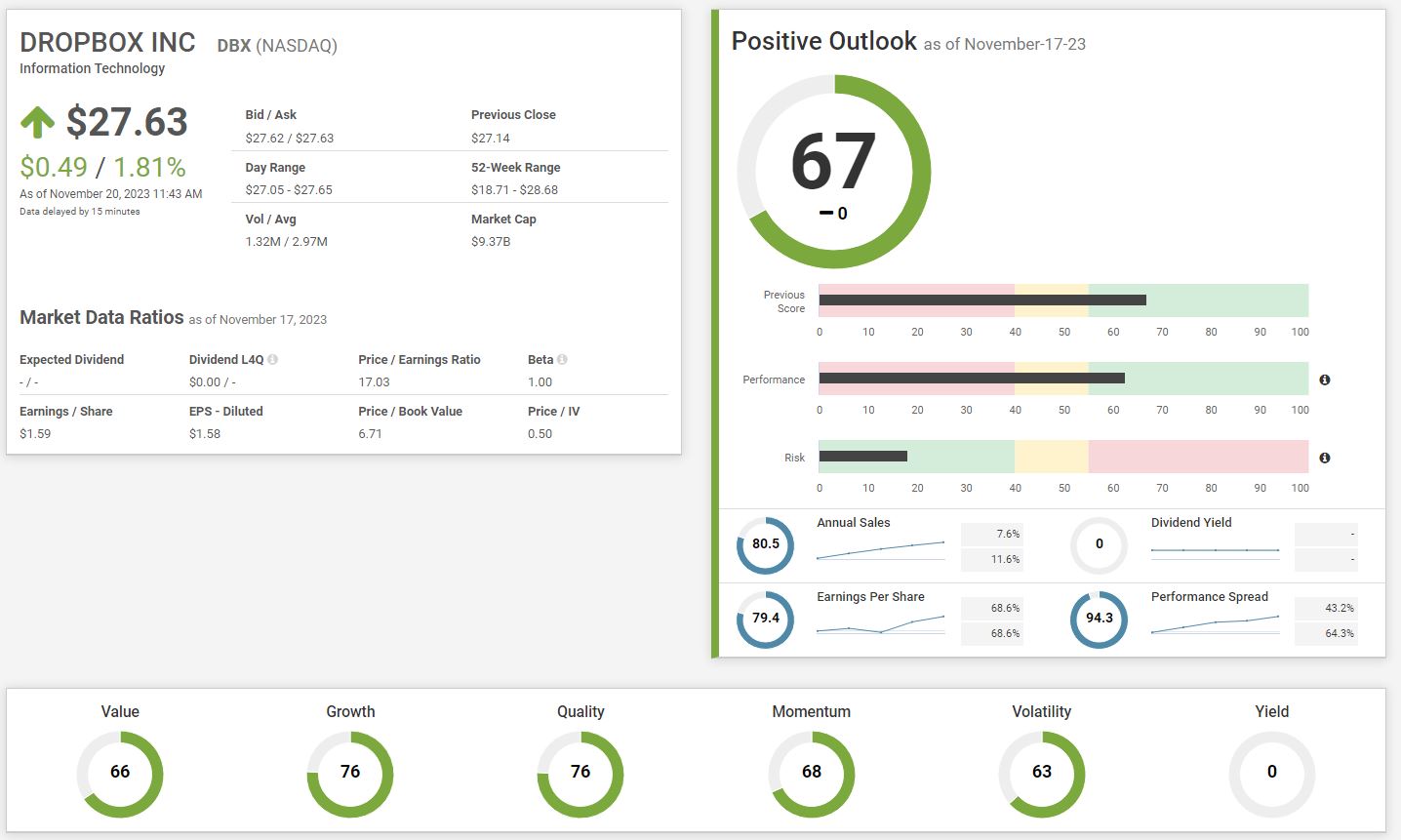
Task: Click the Annual Sales trend sparkline
Action: pyautogui.click(x=880, y=550)
